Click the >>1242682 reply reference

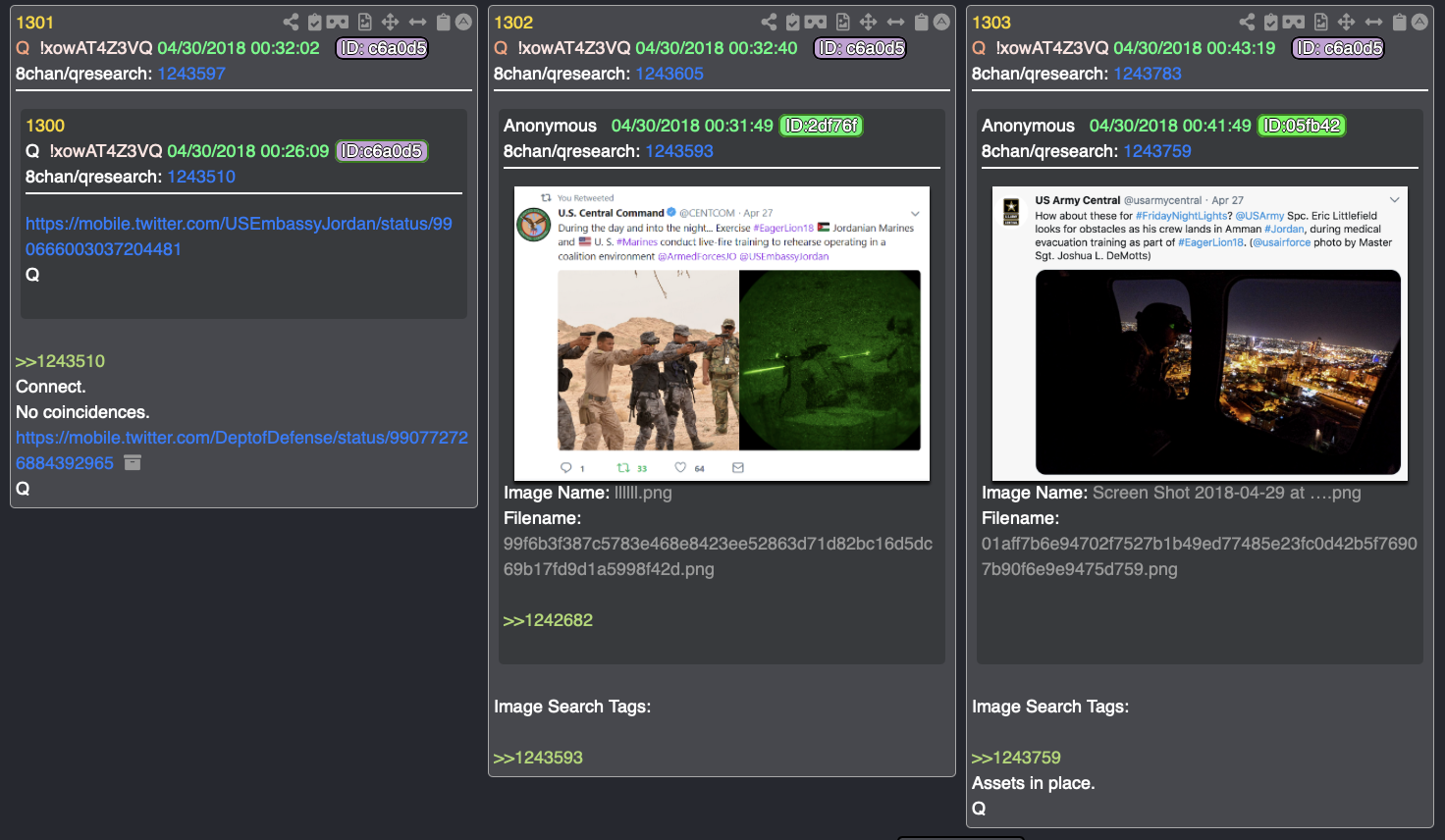coord(548,620)
